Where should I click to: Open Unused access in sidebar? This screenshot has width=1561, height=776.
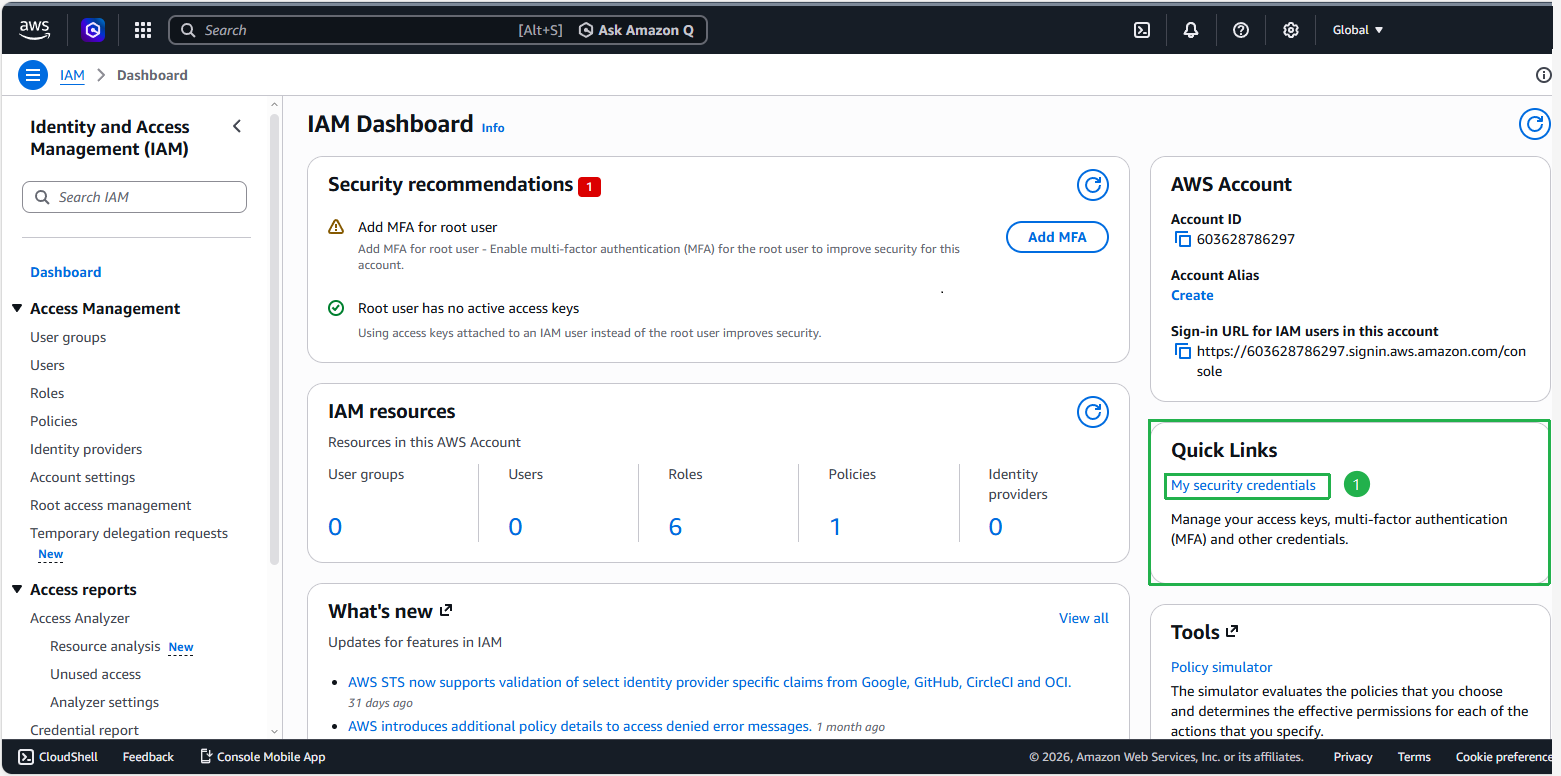point(95,674)
